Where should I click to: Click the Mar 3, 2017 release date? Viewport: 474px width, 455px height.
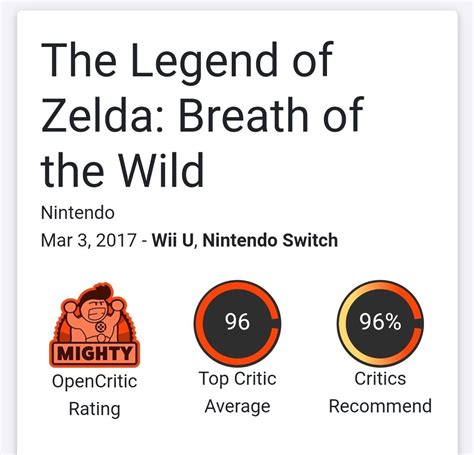pyautogui.click(x=89, y=240)
